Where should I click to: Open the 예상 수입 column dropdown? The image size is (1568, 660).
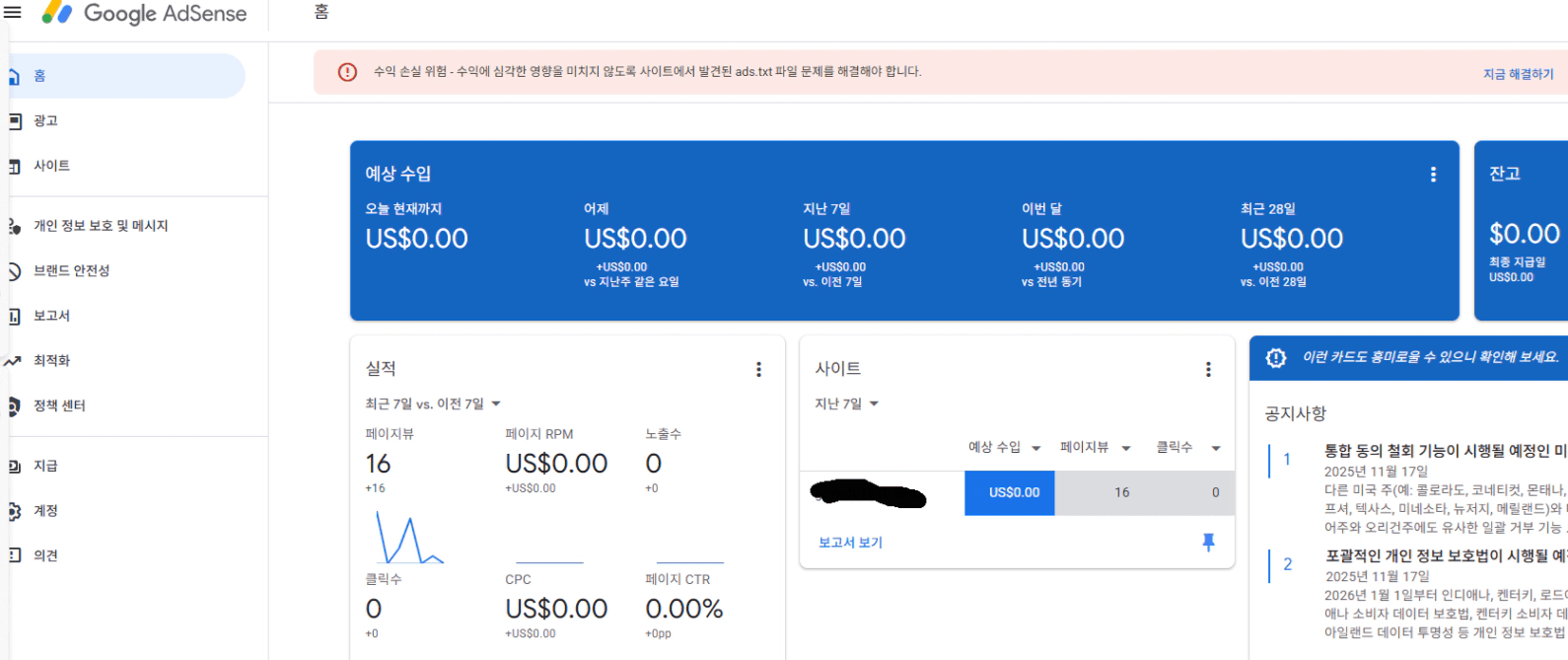(1035, 448)
